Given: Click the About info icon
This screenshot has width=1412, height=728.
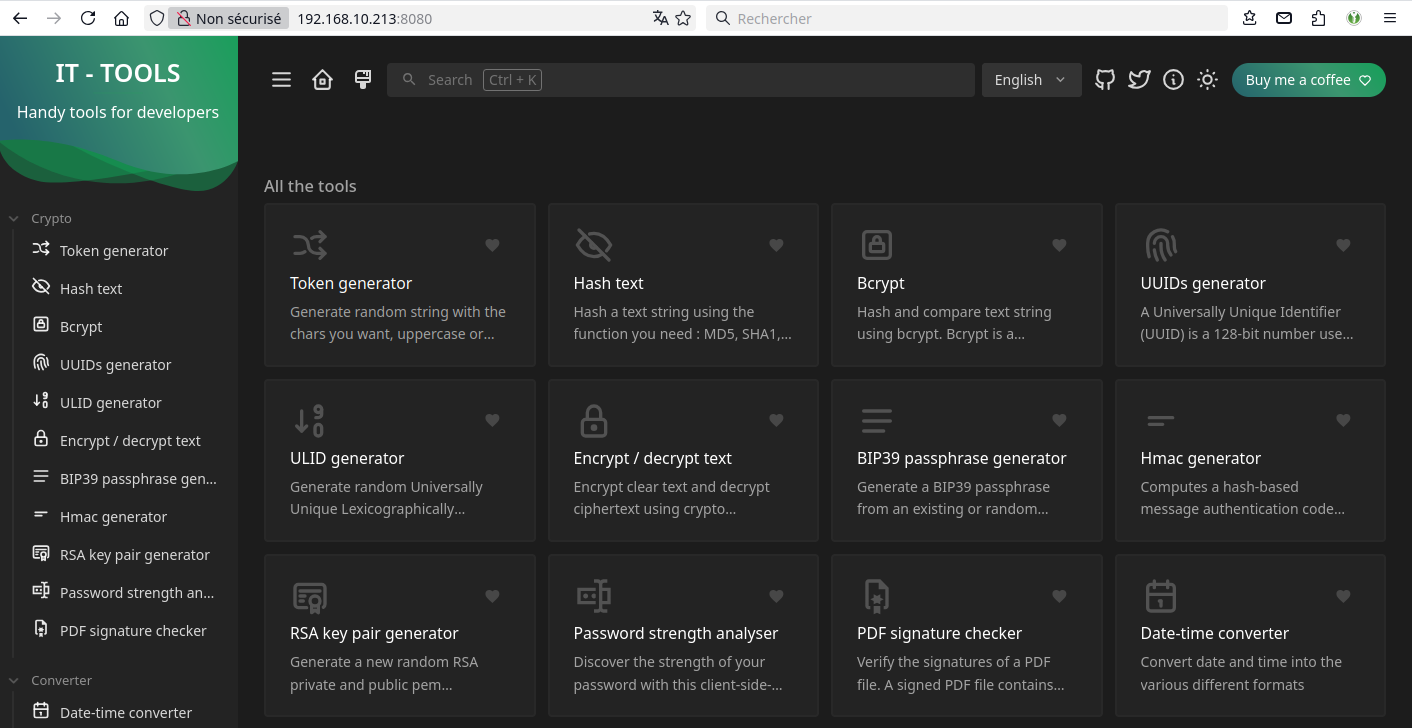Looking at the screenshot, I should pyautogui.click(x=1173, y=80).
